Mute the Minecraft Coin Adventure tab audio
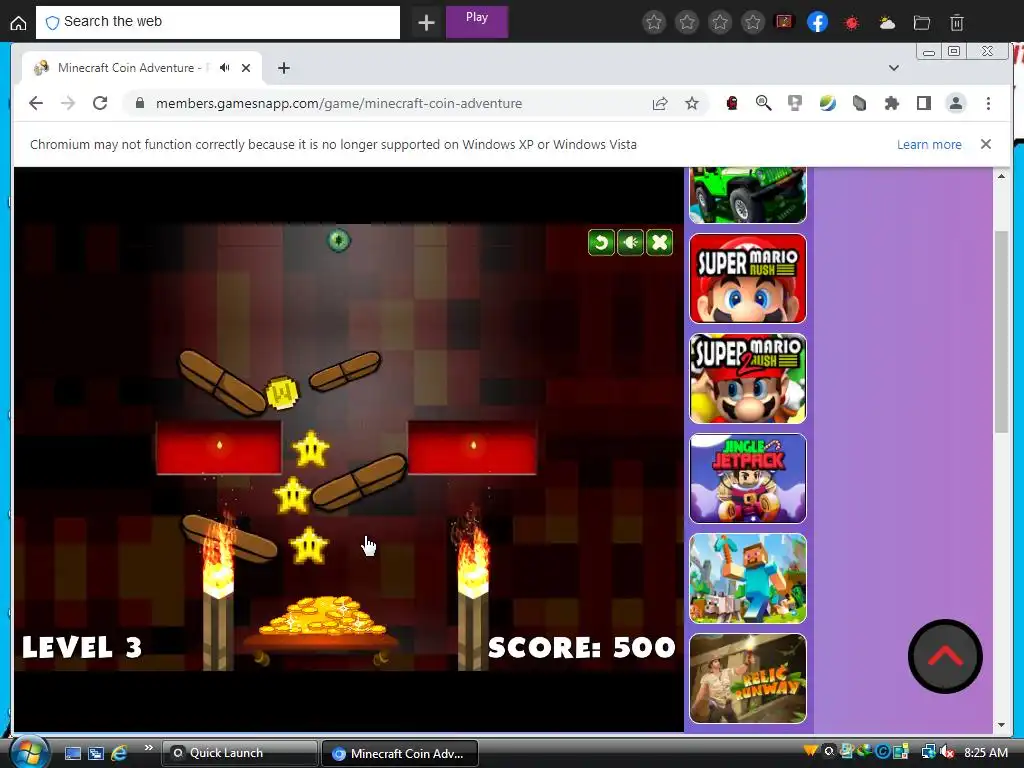The height and width of the screenshot is (768, 1024). pyautogui.click(x=225, y=67)
